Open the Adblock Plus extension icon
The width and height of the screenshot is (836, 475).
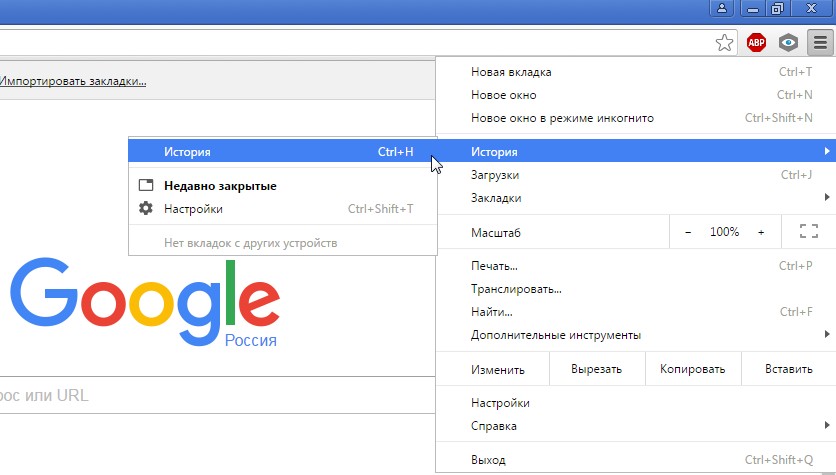(x=756, y=43)
